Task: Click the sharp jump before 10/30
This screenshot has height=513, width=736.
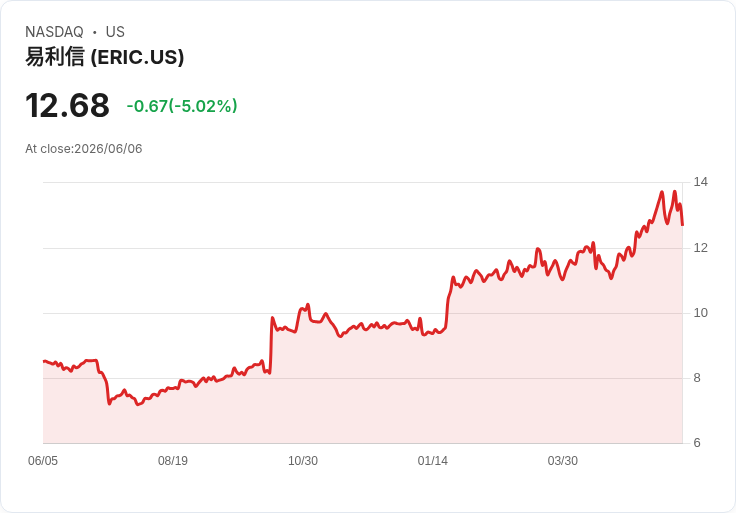Action: coord(271,345)
